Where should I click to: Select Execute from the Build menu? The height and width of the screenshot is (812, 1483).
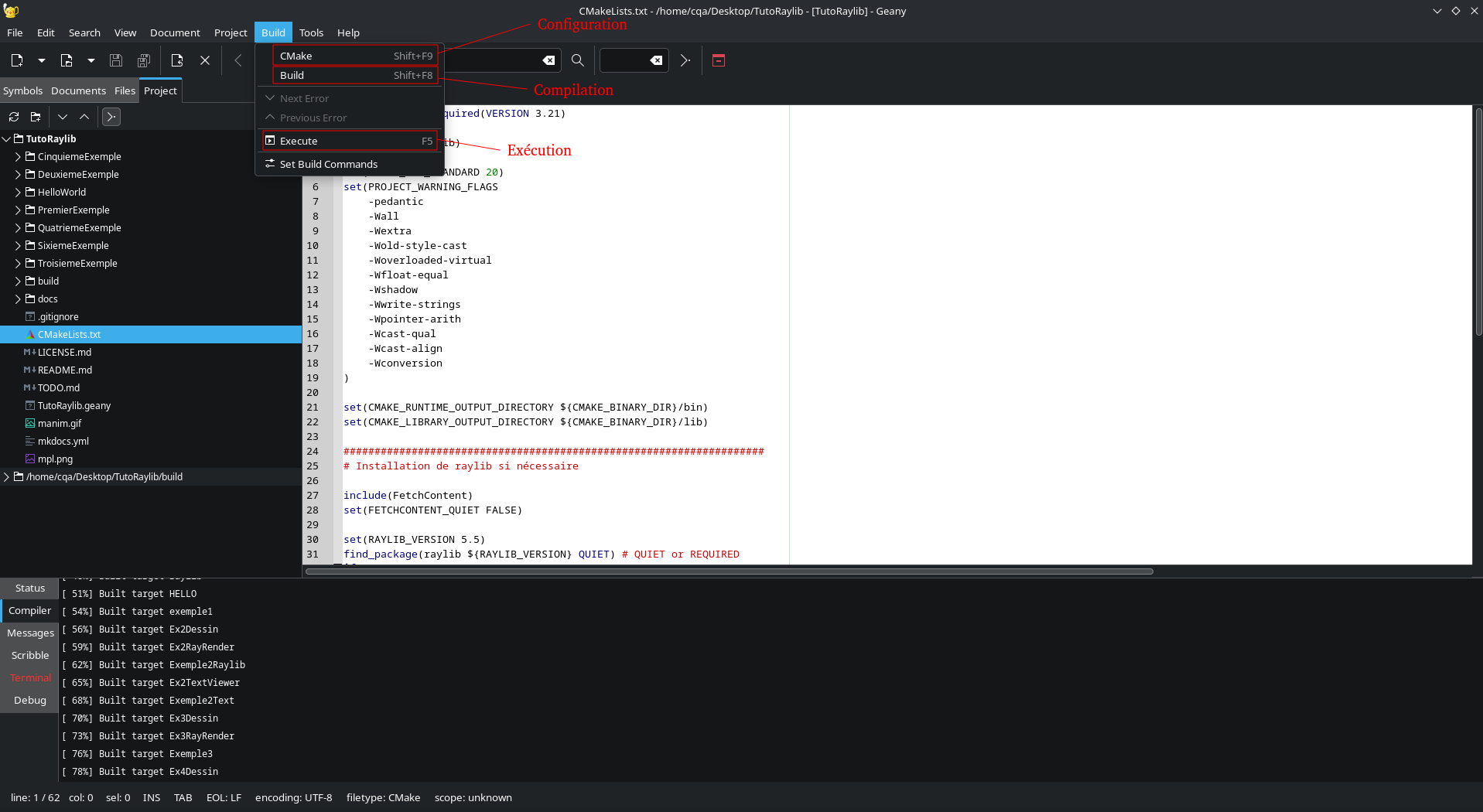(298, 141)
